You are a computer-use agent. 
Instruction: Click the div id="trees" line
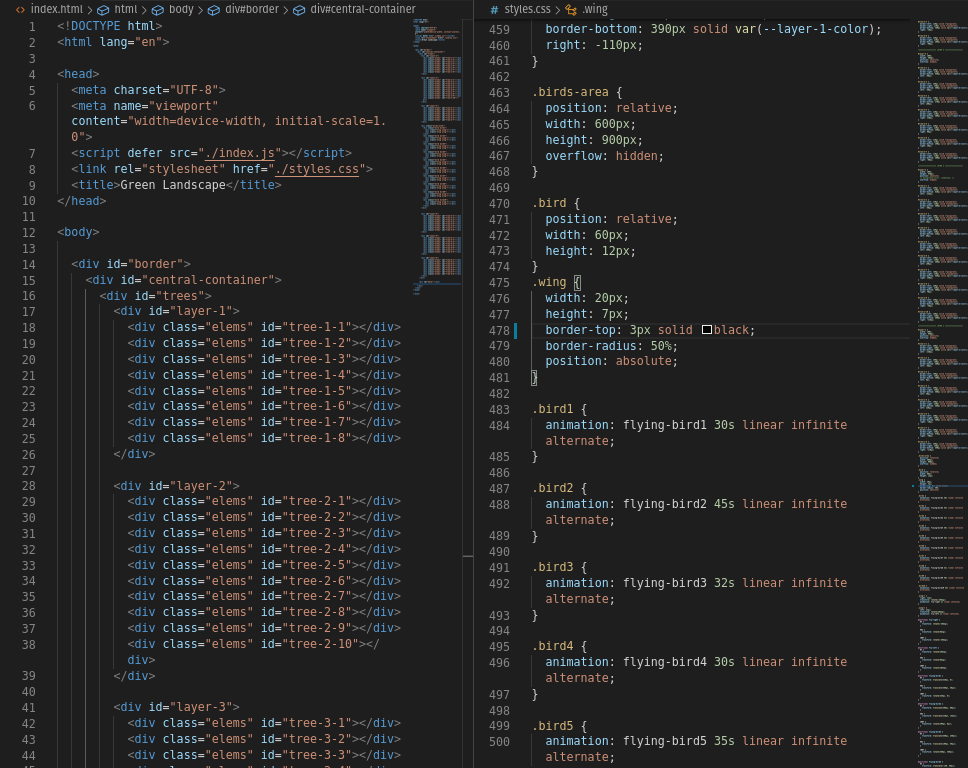click(x=156, y=296)
